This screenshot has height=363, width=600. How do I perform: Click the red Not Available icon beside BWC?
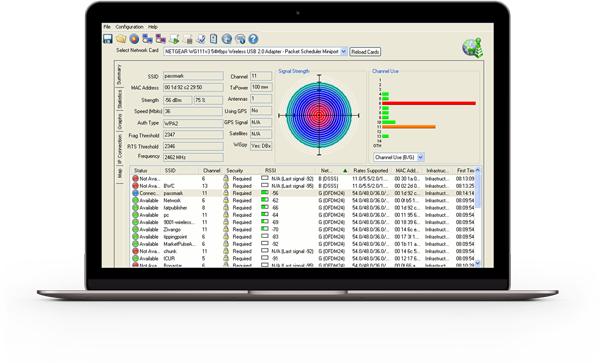135,186
